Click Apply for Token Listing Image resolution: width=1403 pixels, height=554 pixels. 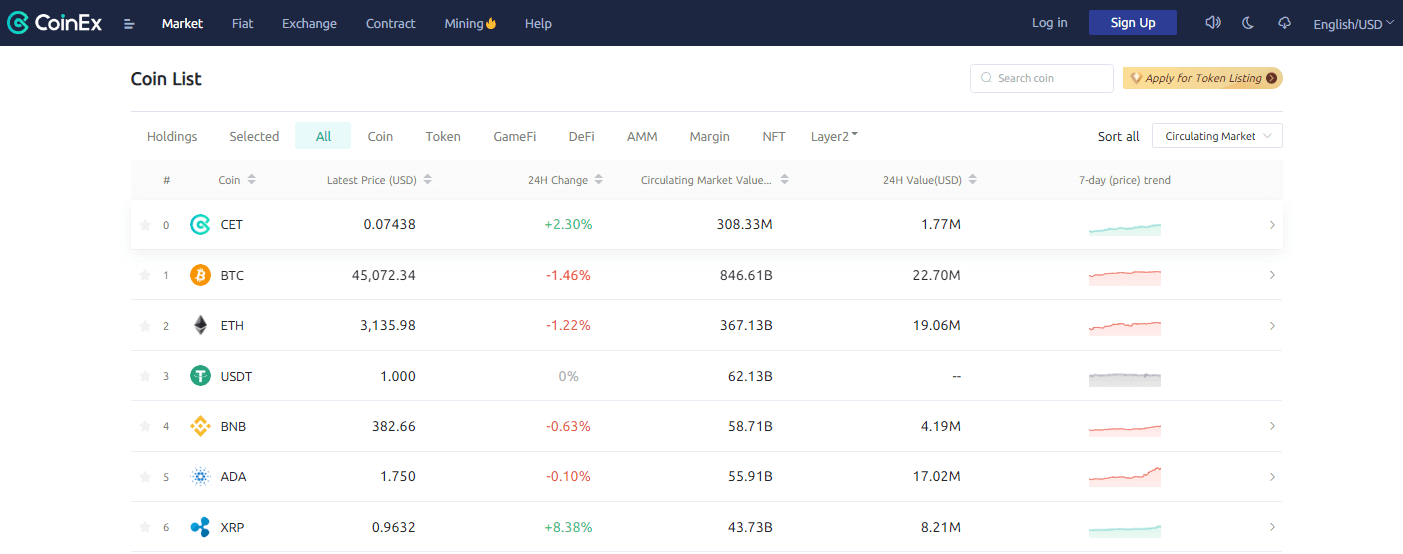point(1202,78)
